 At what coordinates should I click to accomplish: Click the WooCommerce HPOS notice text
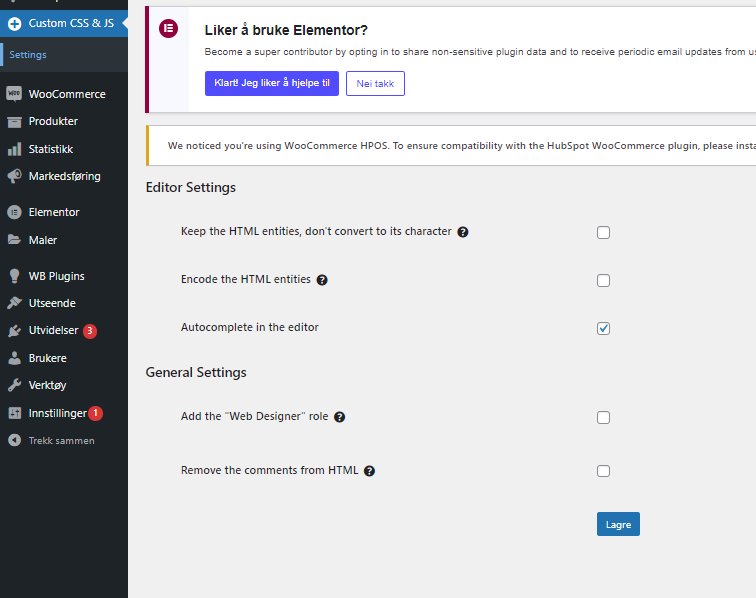(x=461, y=146)
